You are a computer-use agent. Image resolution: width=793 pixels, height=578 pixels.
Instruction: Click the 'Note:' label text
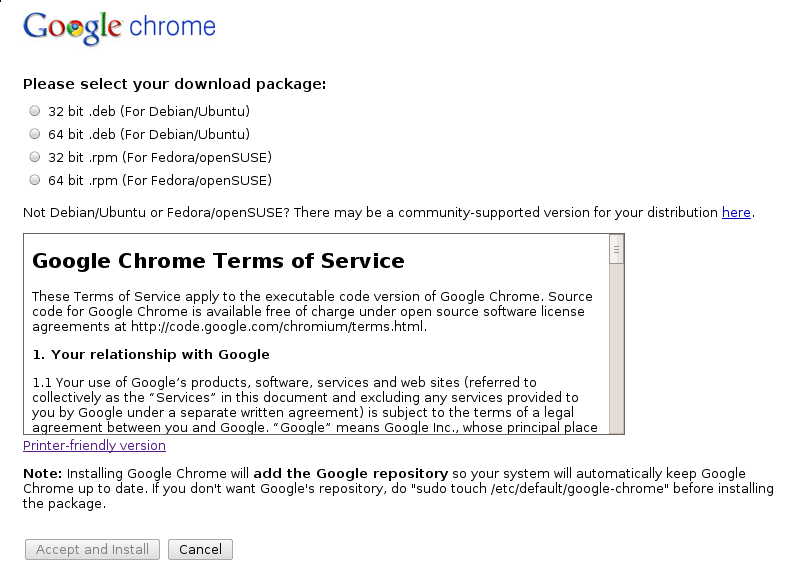tap(42, 474)
